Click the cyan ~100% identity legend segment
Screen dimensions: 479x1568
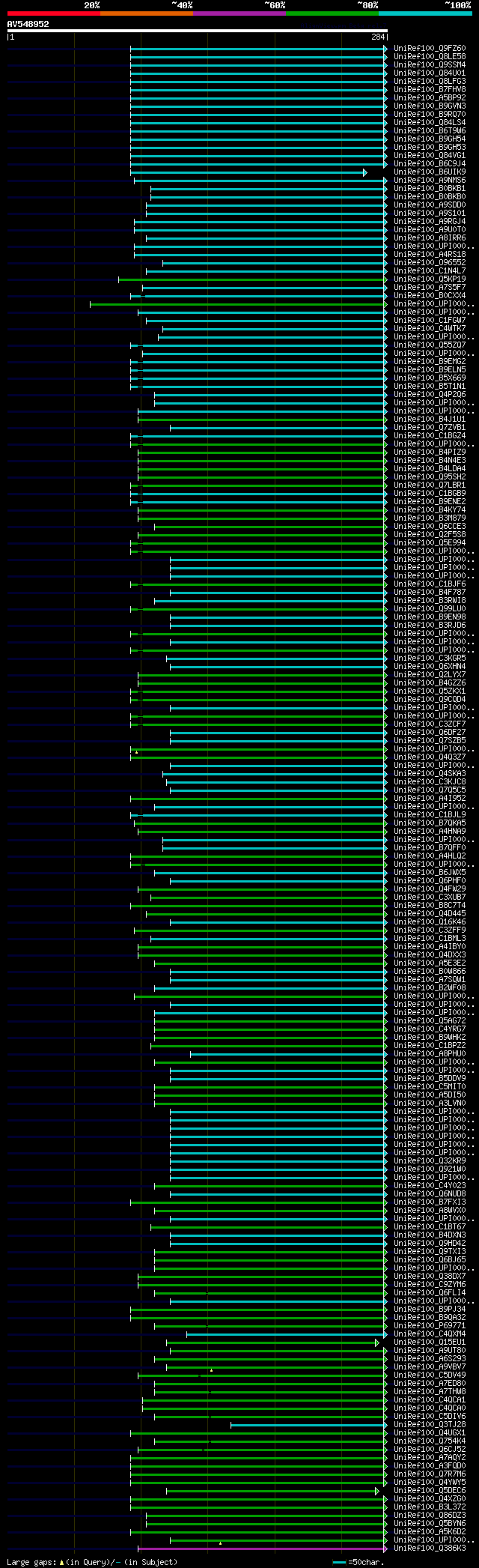click(425, 13)
